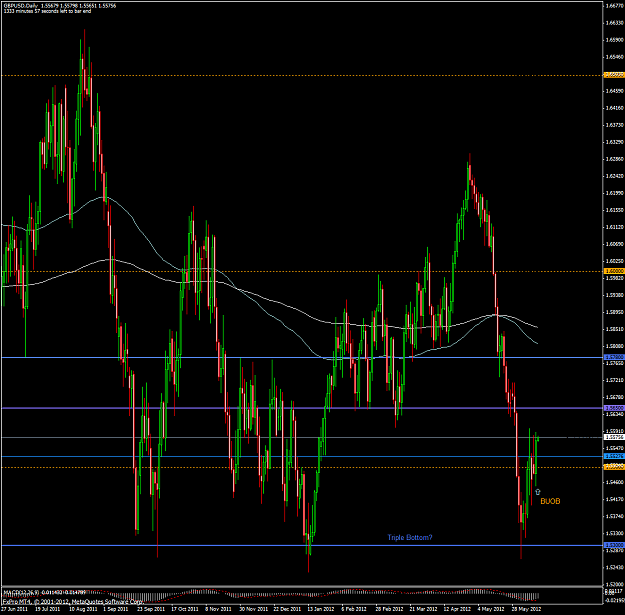Click the 28 Feb 2012 date label
The width and height of the screenshot is (625, 615).
point(389,609)
